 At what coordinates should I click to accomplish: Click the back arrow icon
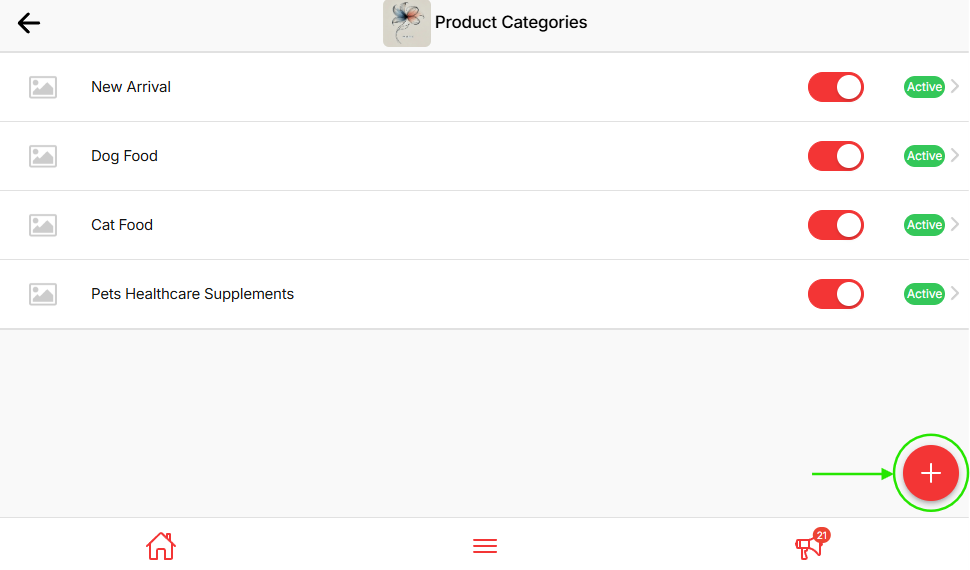pyautogui.click(x=29, y=23)
